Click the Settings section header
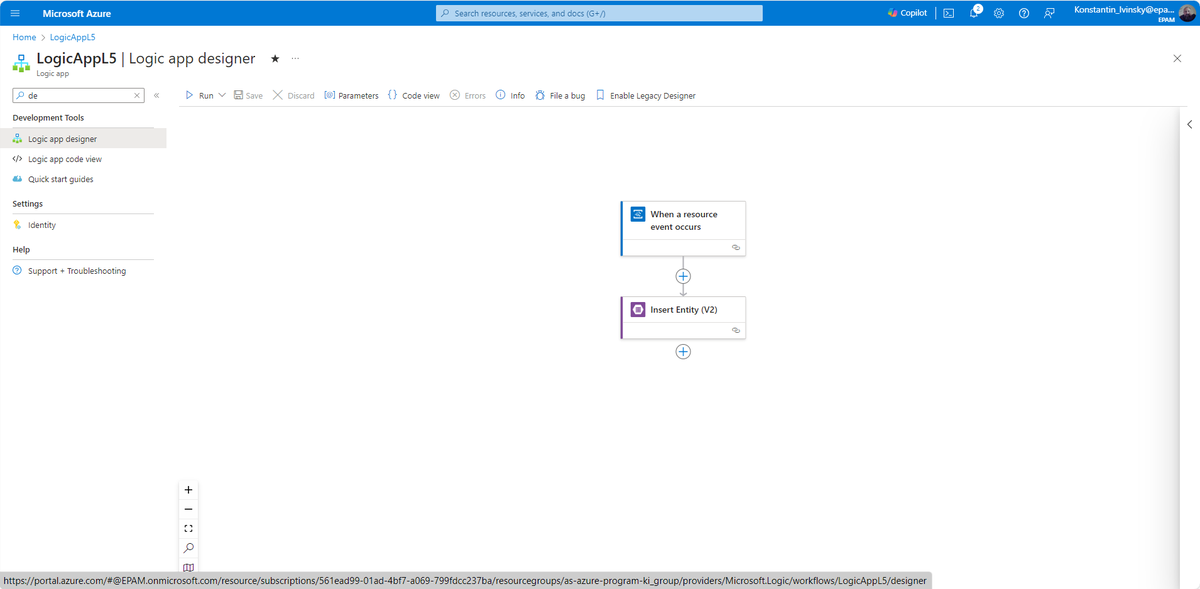Image resolution: width=1200 pixels, height=589 pixels. coord(27,204)
